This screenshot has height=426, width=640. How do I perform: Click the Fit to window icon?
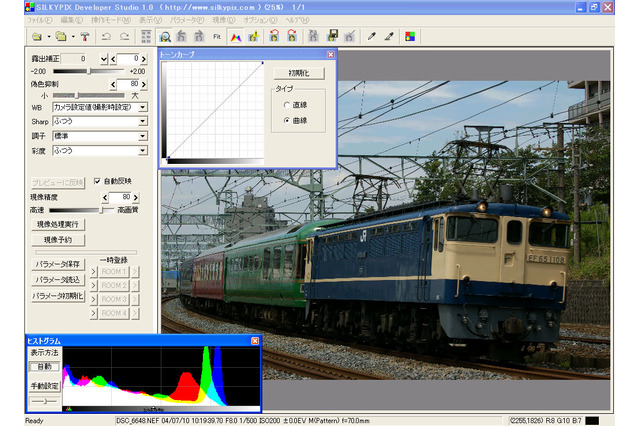point(217,36)
